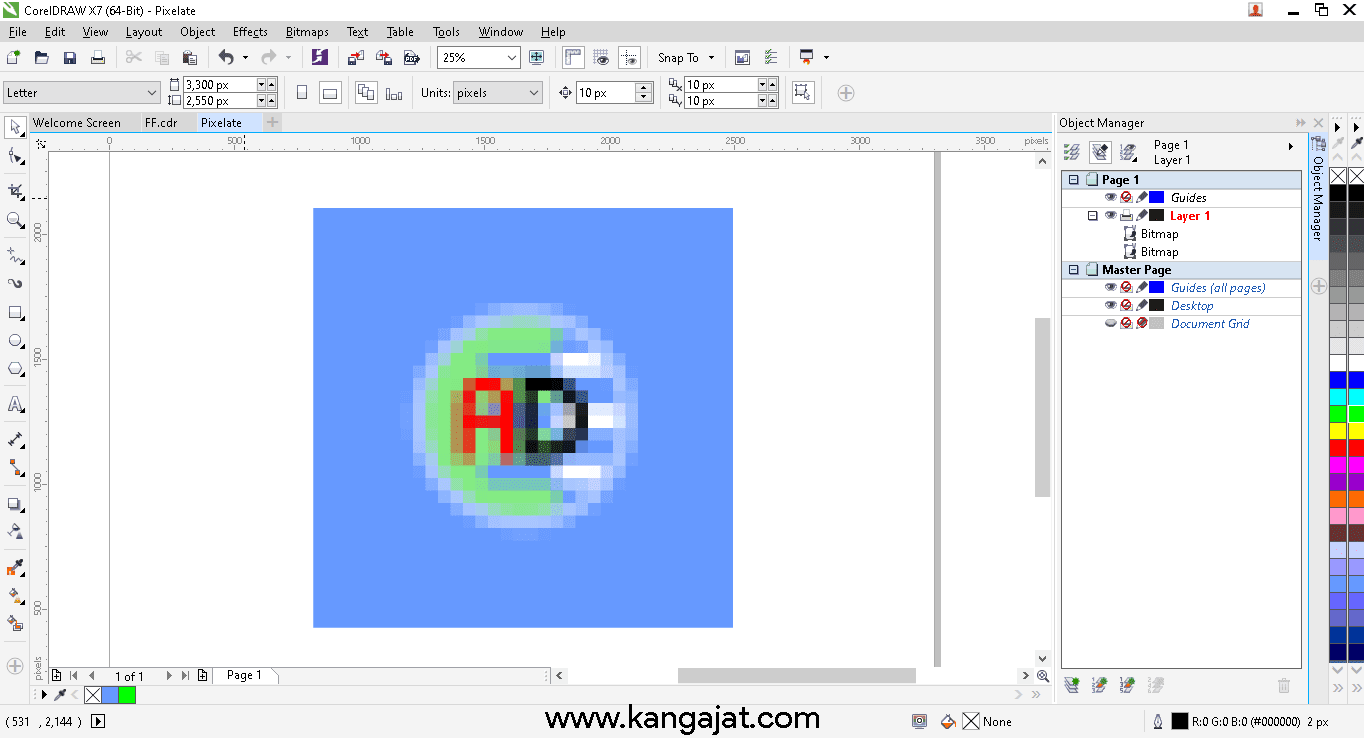This screenshot has height=738, width=1365.
Task: Select the Crop tool
Action: tap(15, 190)
